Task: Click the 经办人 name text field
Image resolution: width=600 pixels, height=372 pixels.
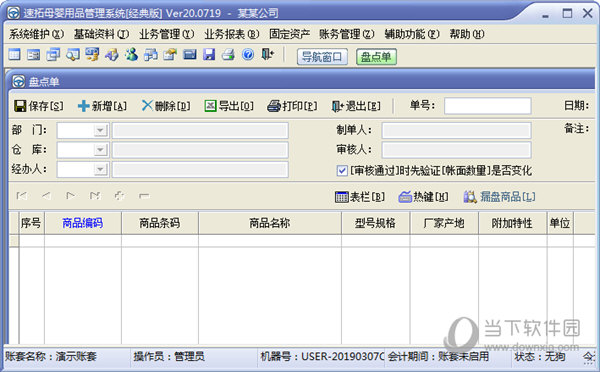Action: point(200,169)
